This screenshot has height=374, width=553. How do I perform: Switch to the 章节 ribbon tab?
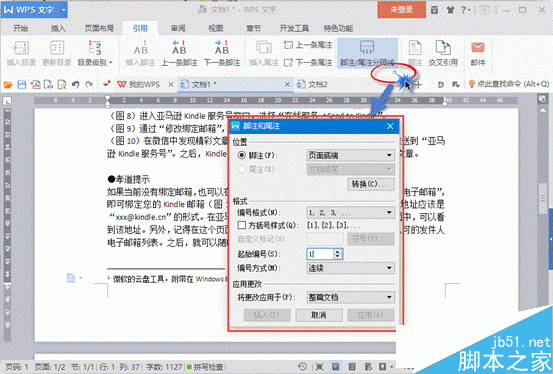point(253,28)
